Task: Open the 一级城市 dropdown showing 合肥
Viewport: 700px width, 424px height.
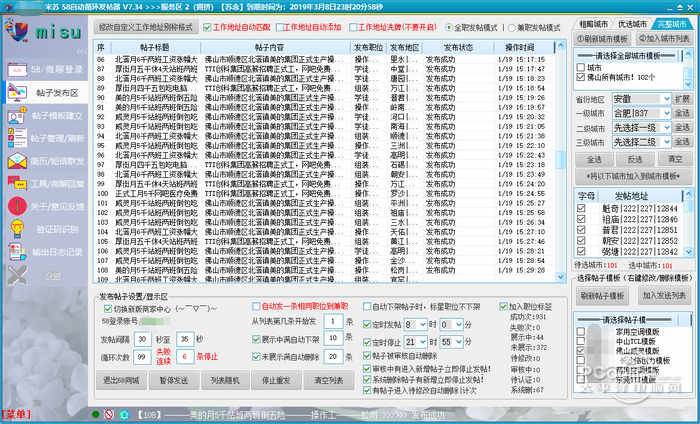Action: point(641,113)
